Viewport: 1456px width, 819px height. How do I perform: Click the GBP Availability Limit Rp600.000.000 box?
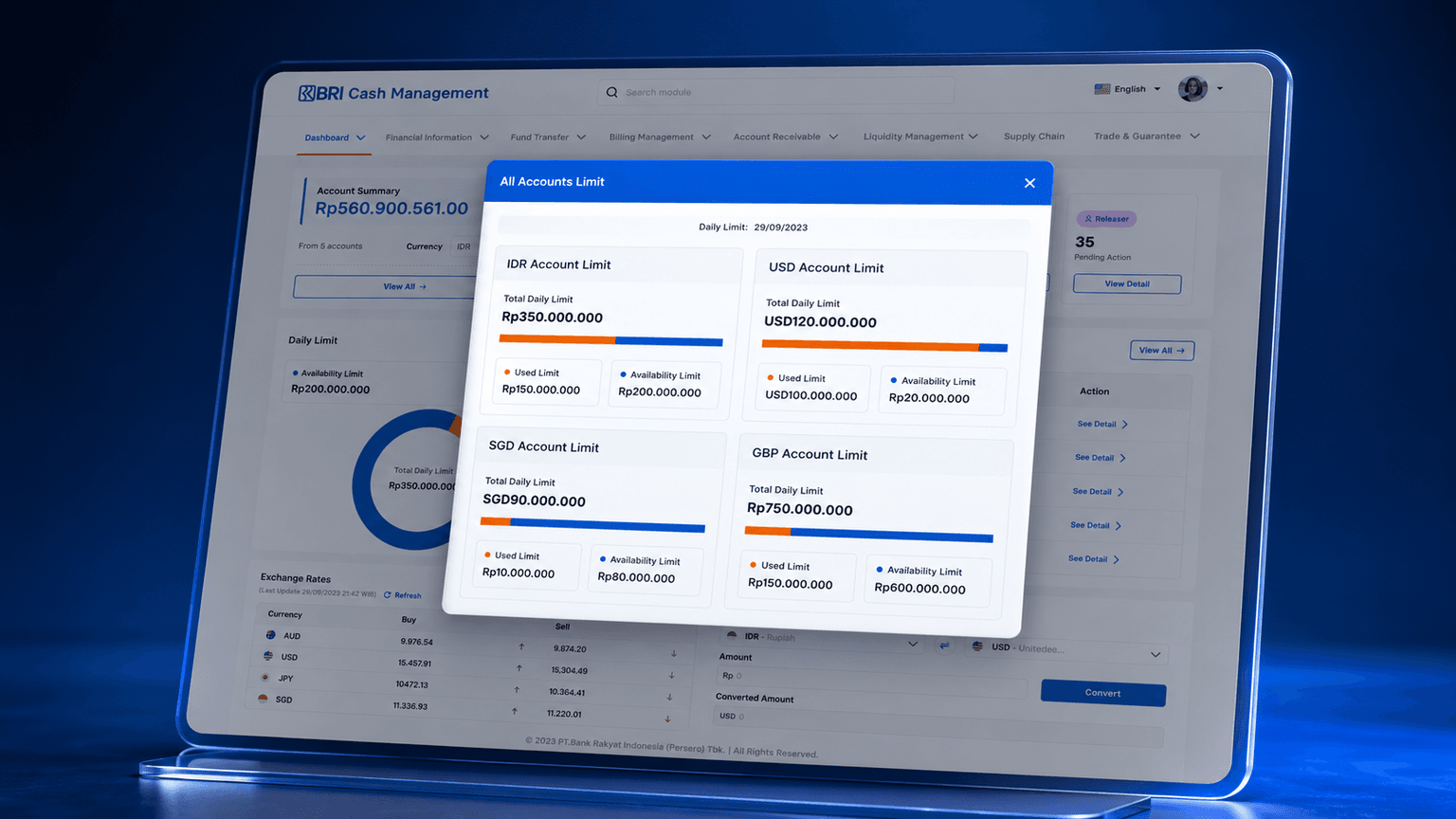coord(927,580)
